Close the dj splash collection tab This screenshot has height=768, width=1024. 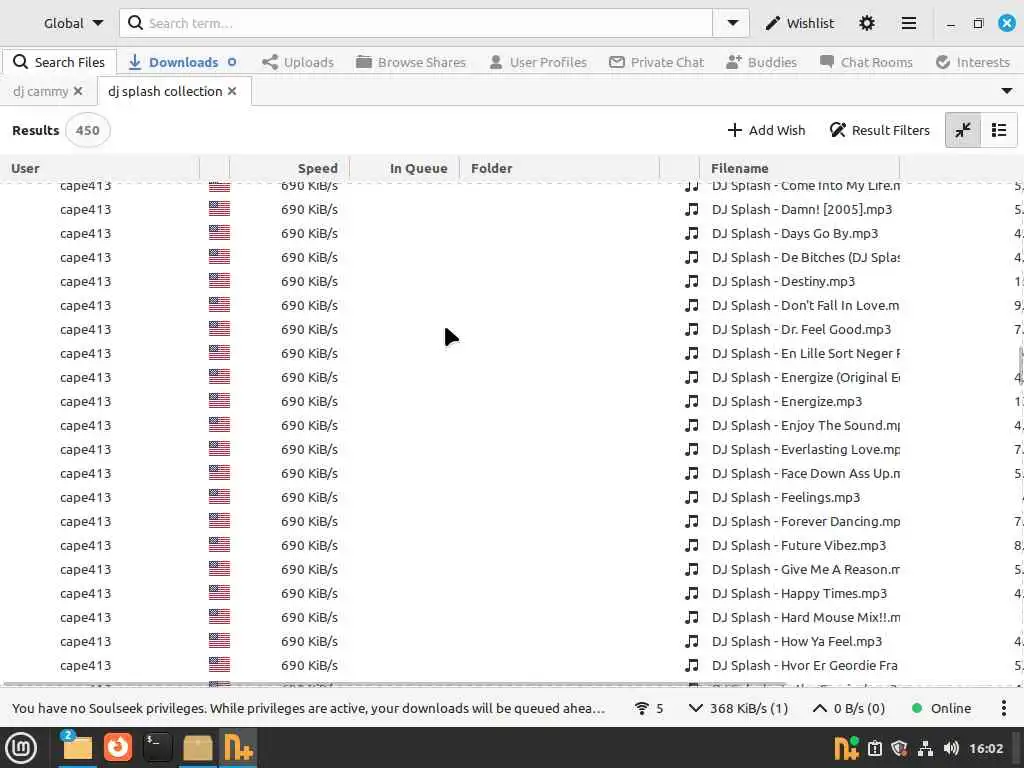pyautogui.click(x=232, y=91)
